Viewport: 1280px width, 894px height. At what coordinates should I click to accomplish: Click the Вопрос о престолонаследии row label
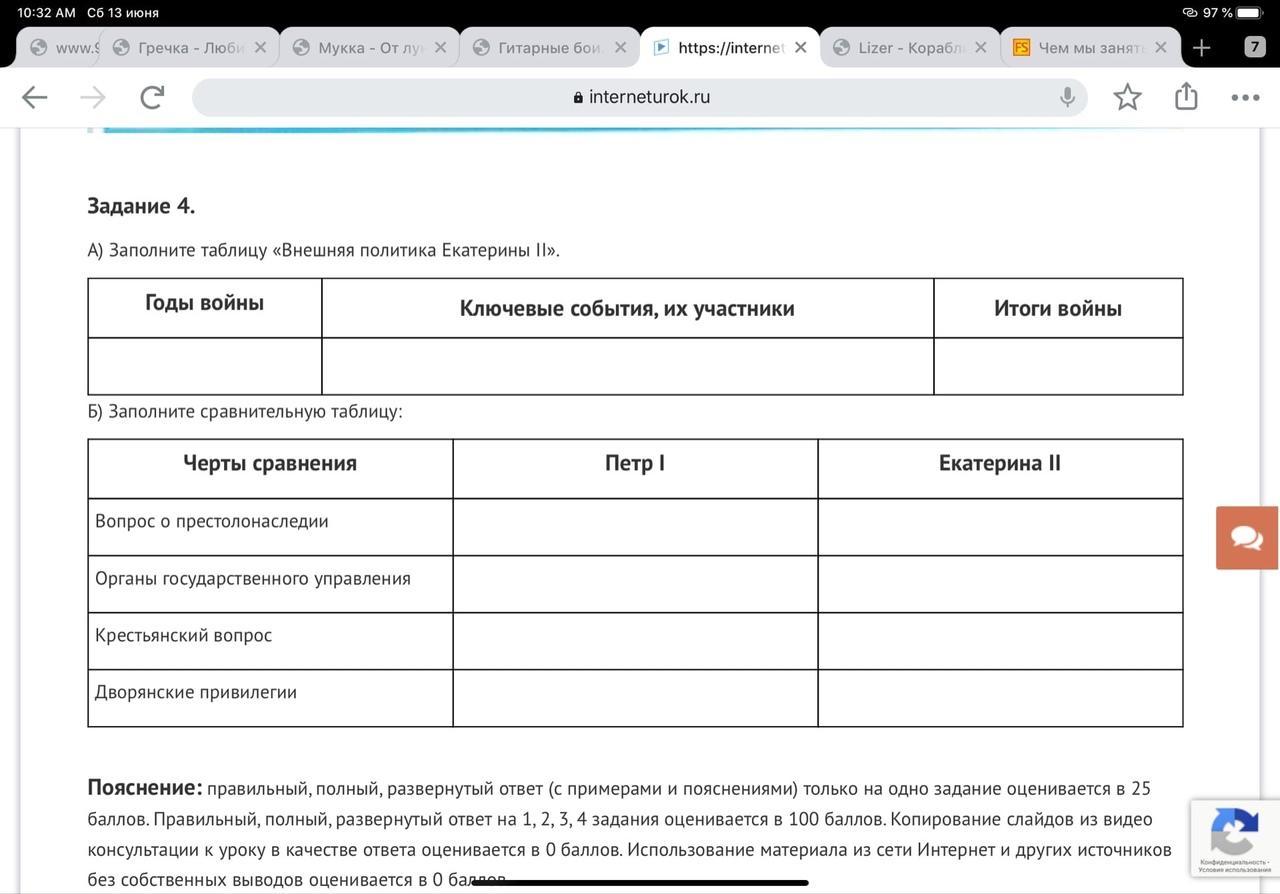(212, 522)
